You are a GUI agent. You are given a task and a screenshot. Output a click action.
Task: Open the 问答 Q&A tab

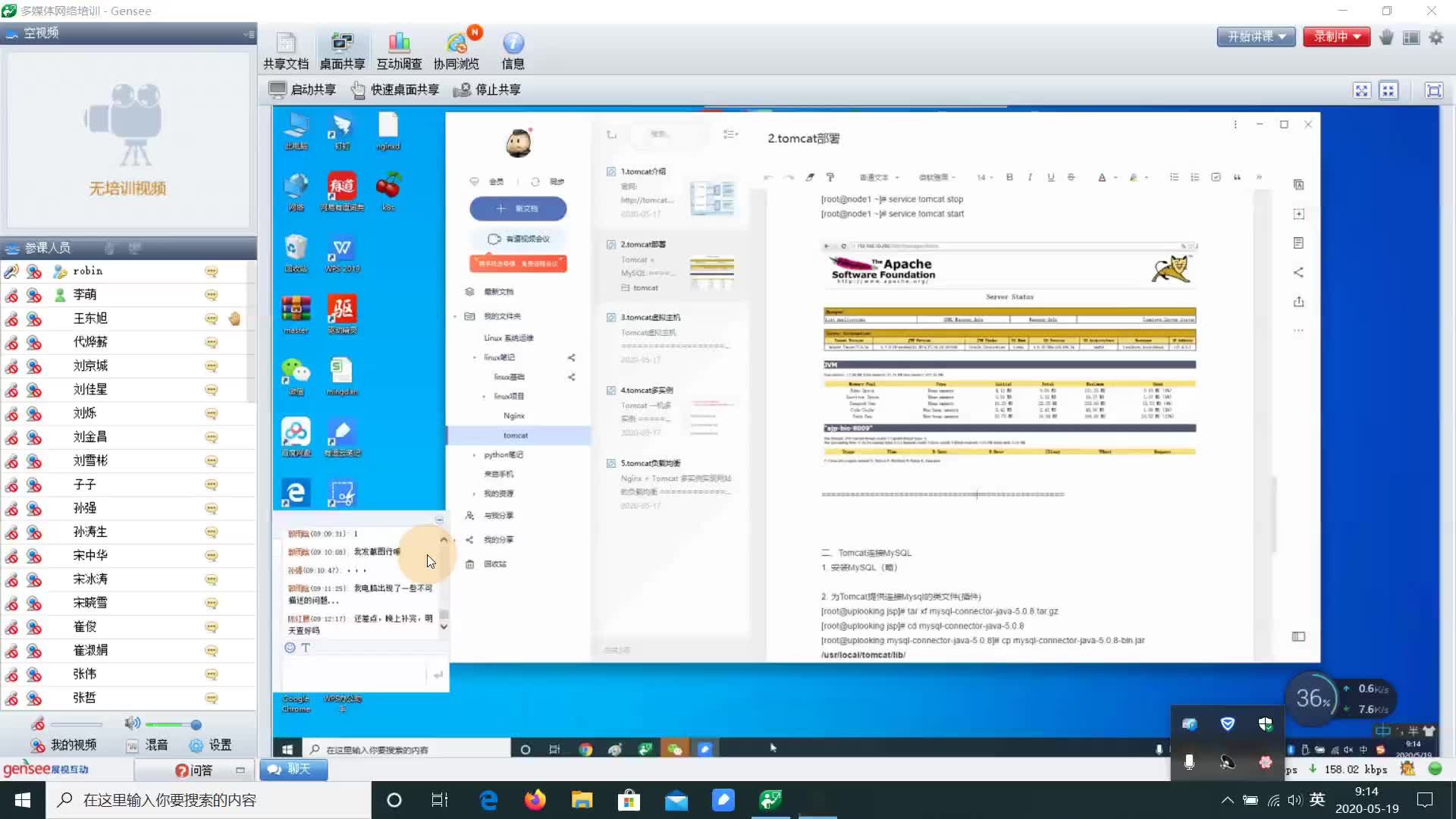(194, 770)
